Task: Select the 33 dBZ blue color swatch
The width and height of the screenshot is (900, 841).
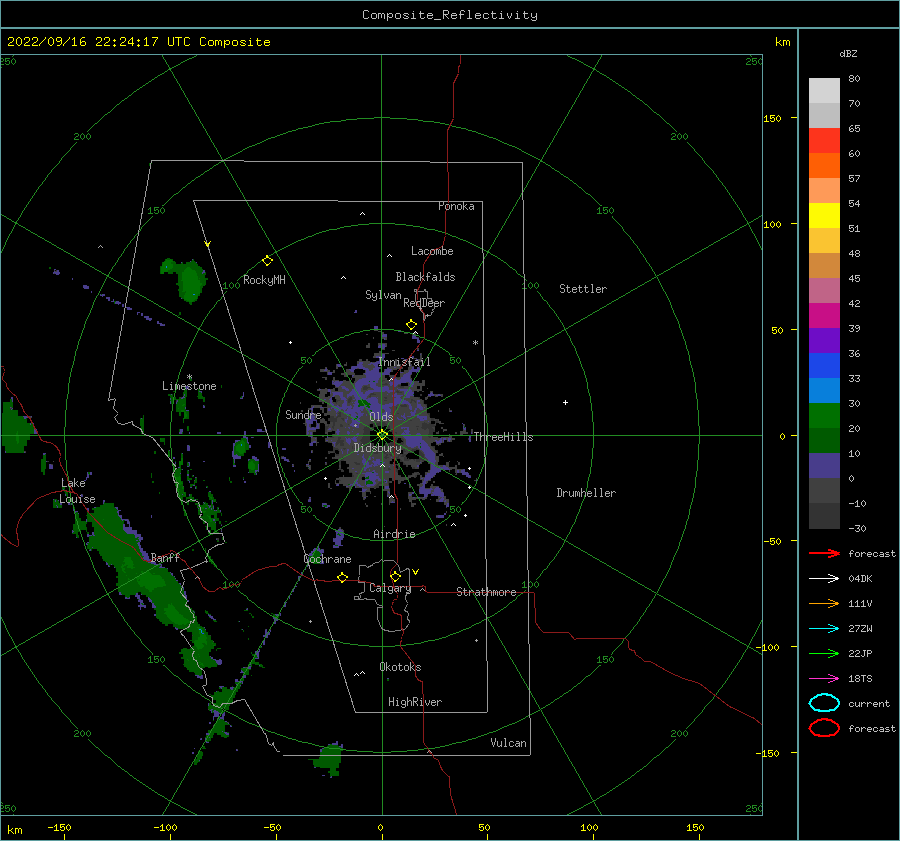Action: pos(824,390)
